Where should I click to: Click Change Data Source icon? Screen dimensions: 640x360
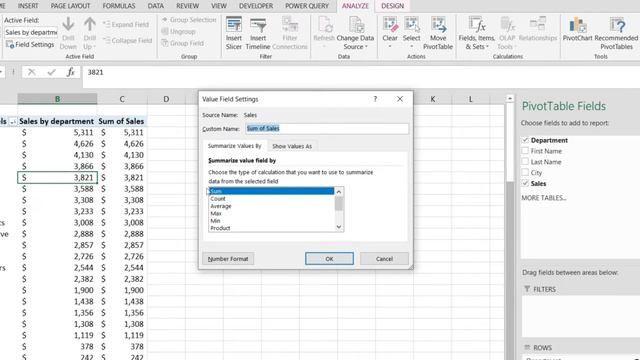(x=355, y=24)
